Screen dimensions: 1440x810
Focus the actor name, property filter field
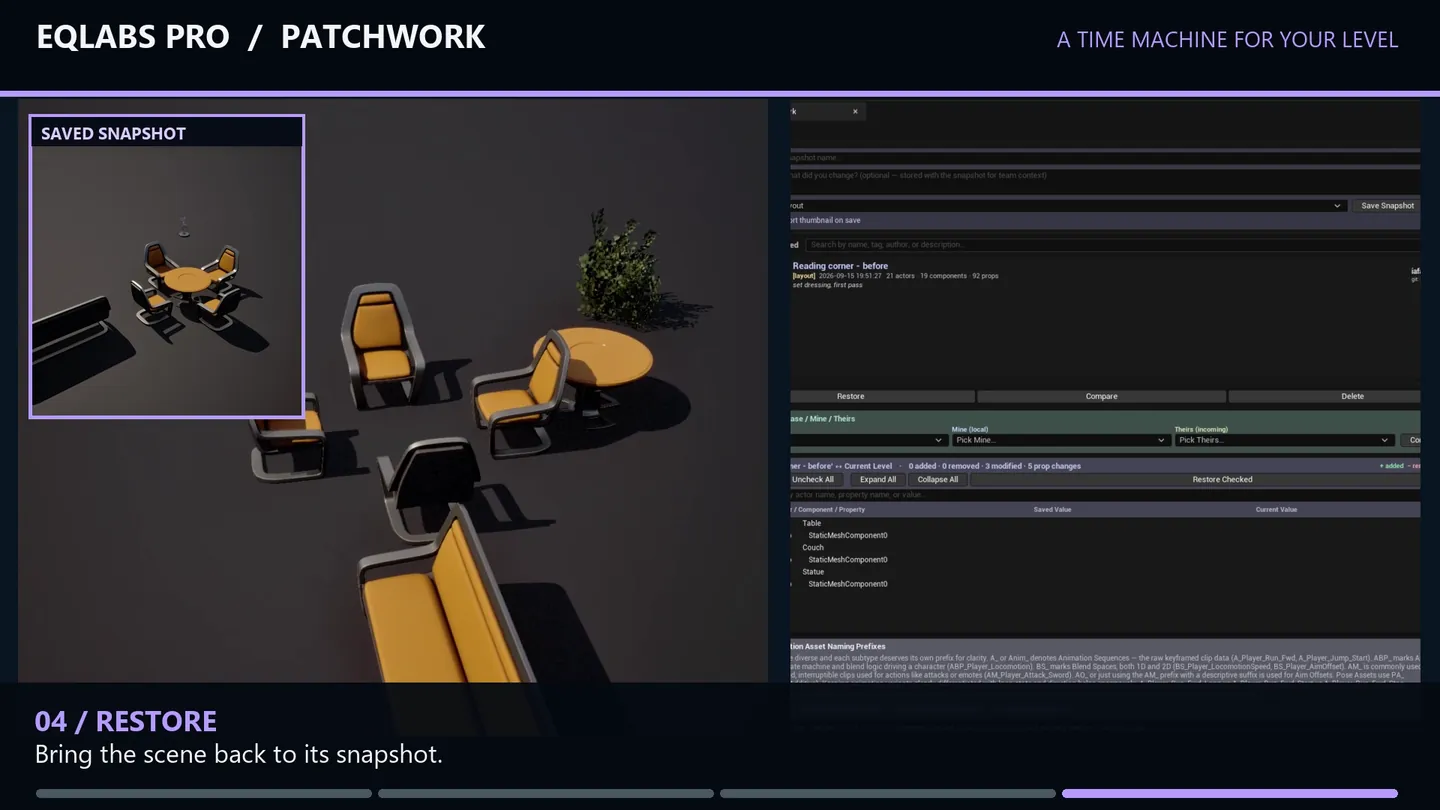tap(1105, 494)
